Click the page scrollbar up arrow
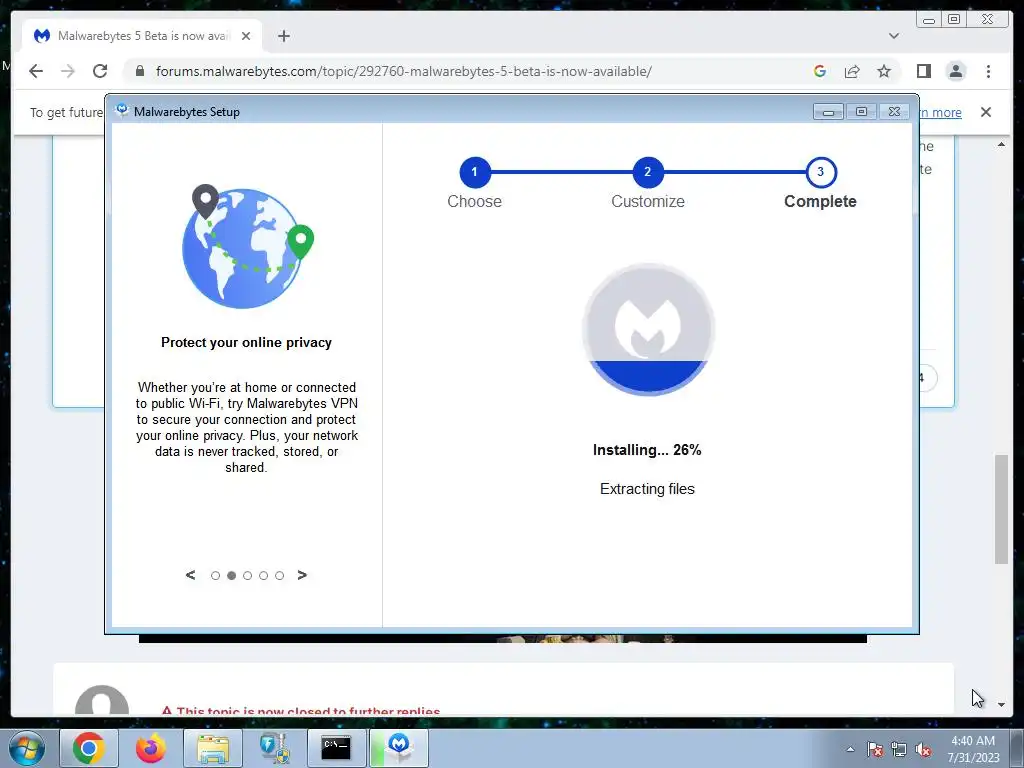This screenshot has width=1024, height=768. pos(1001,144)
